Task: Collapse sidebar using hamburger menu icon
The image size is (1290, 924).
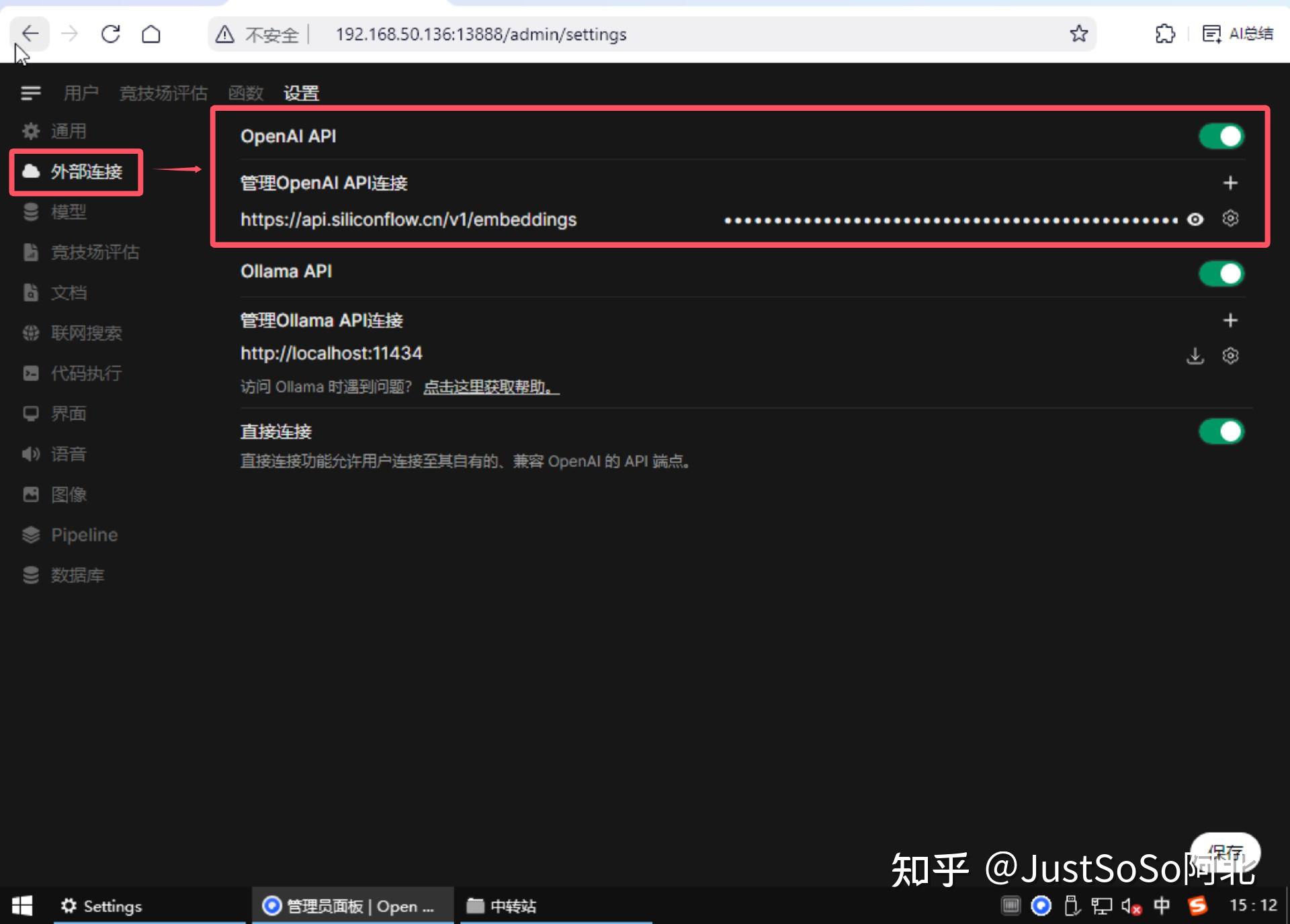Action: [x=30, y=93]
